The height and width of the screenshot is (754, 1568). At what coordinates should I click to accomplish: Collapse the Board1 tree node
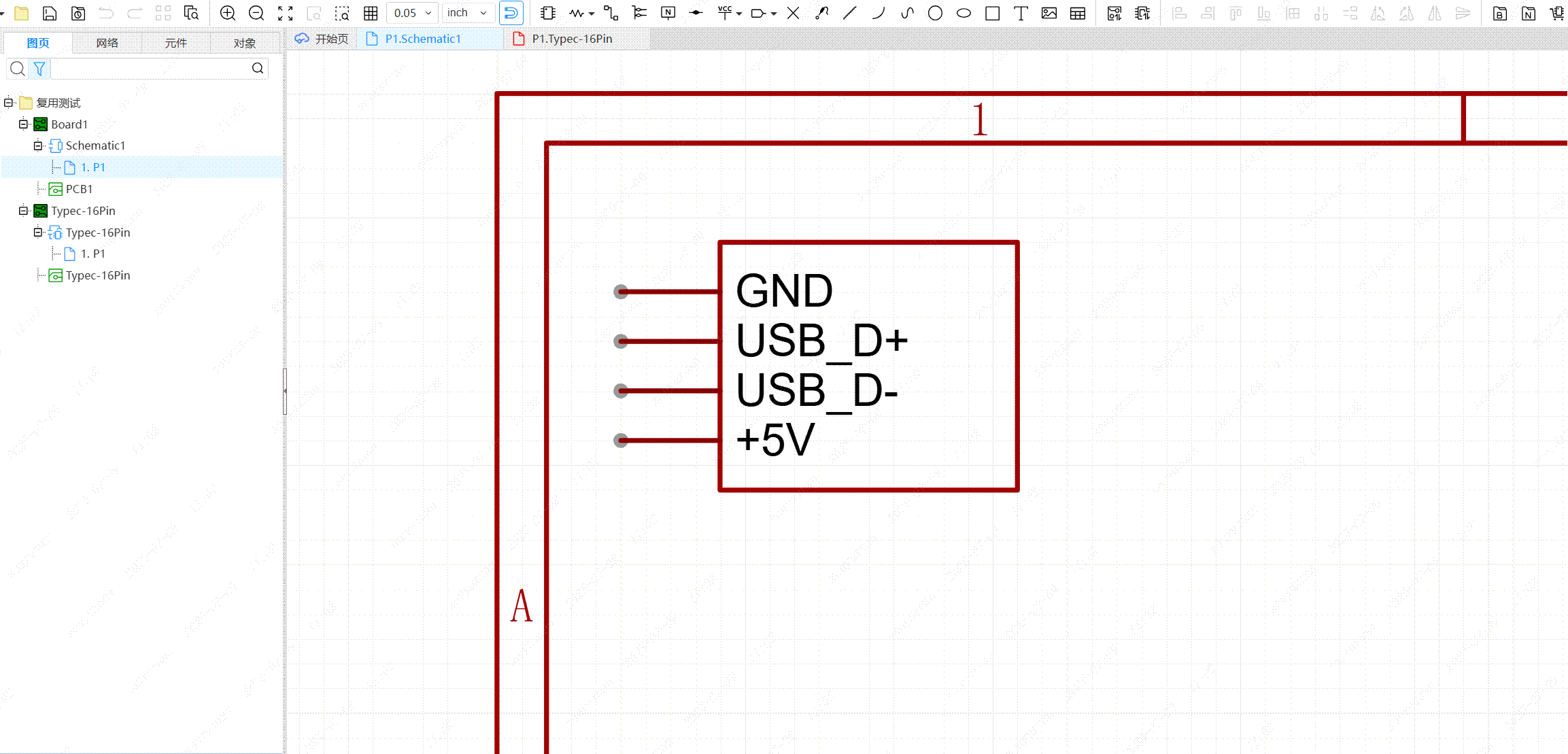(x=23, y=124)
